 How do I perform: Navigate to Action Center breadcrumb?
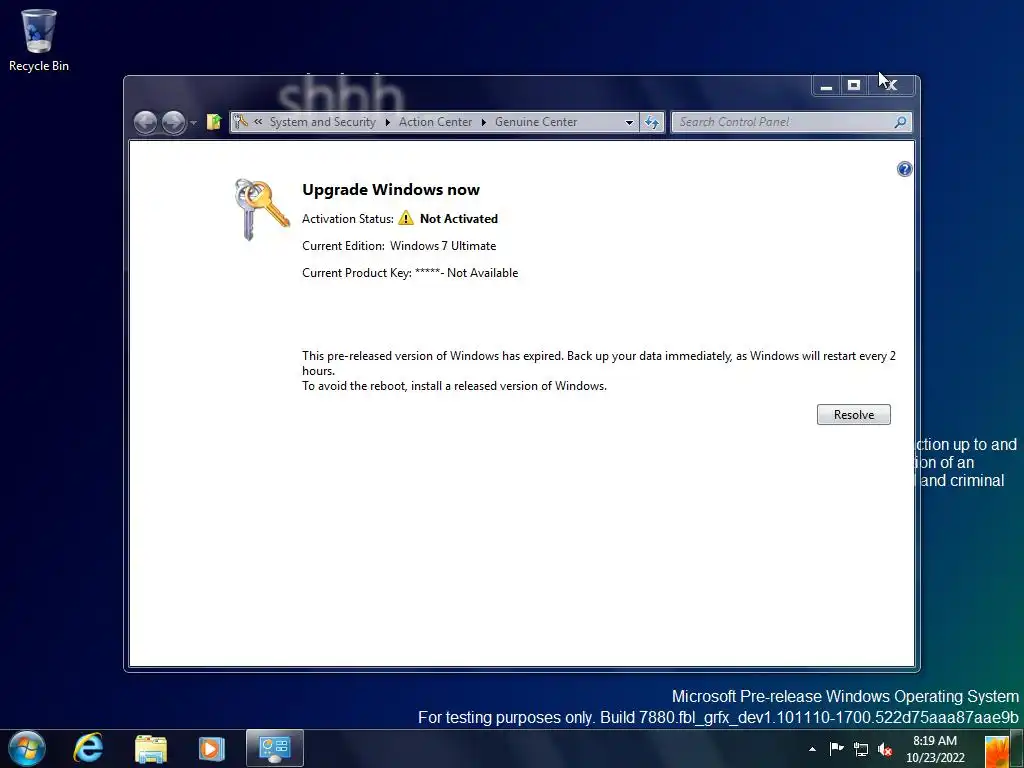(435, 121)
